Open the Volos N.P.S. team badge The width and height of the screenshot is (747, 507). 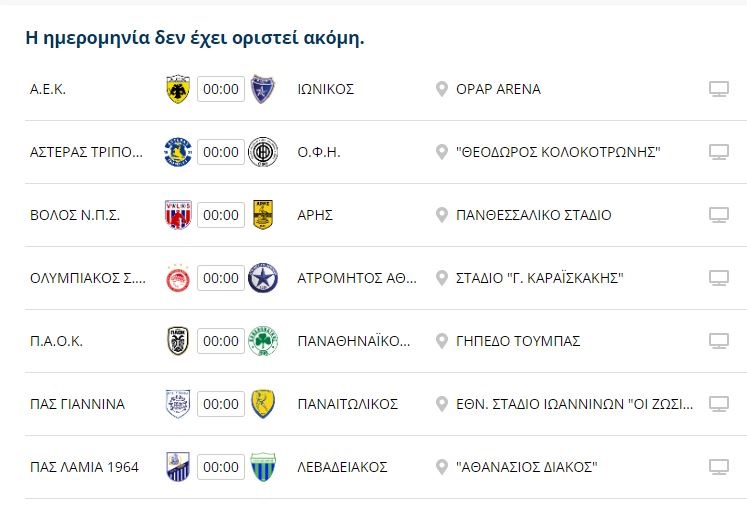(178, 215)
